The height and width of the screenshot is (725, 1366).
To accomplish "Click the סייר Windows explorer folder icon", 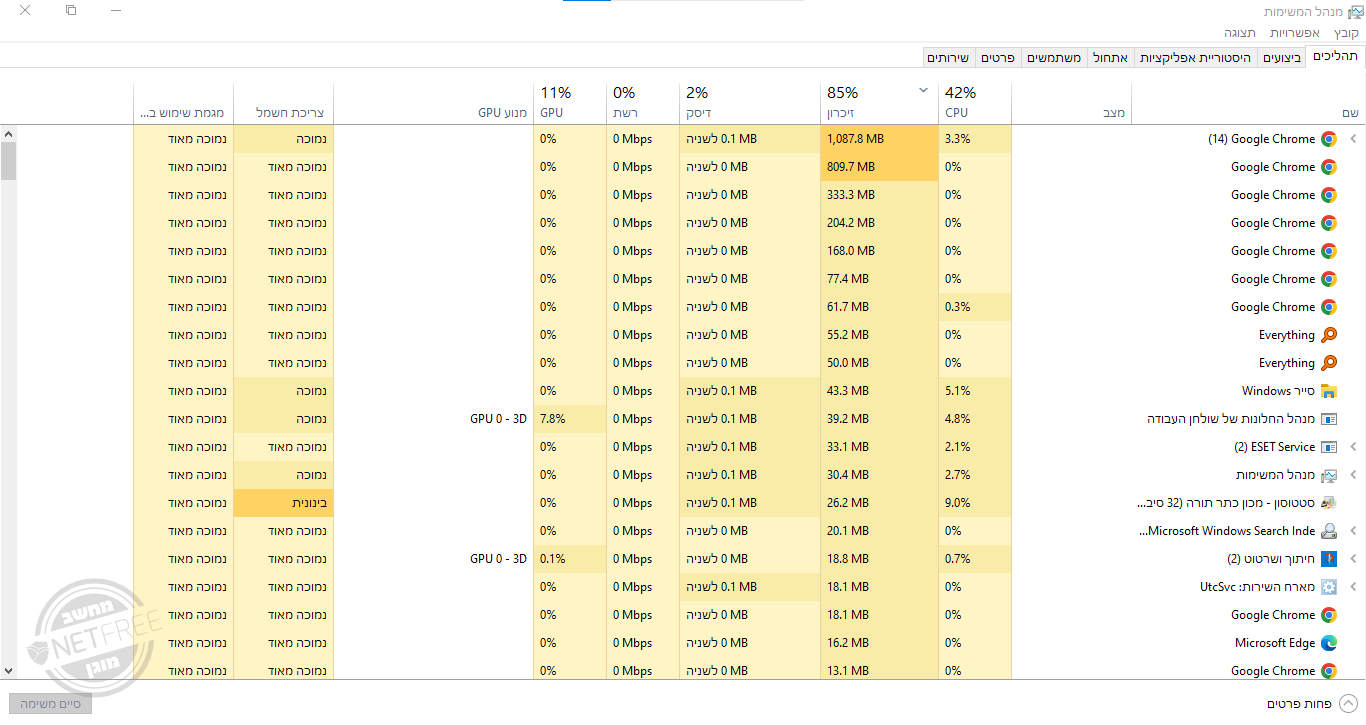I will click(1329, 391).
